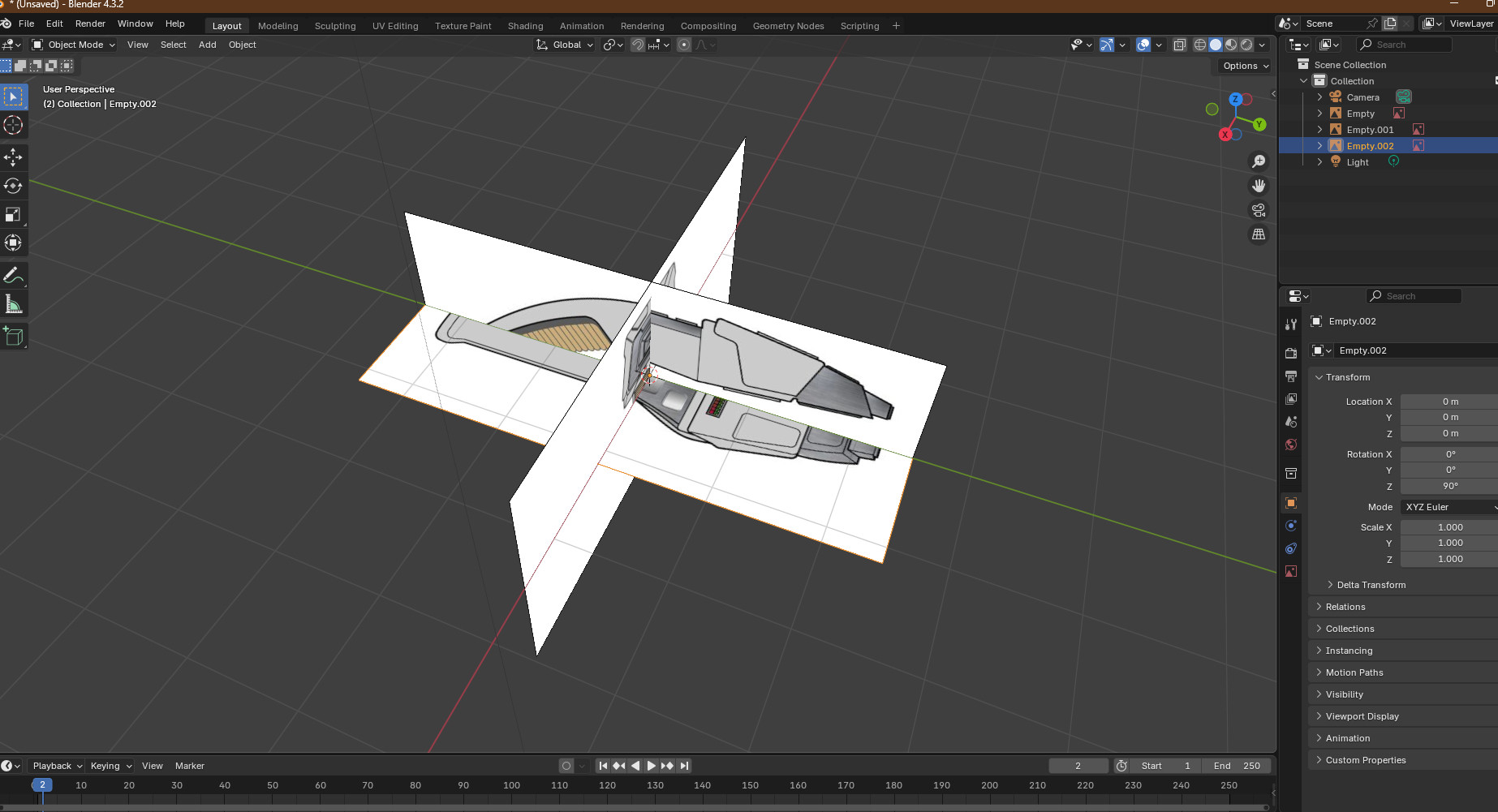Click the red X axis gizmo ball

tap(1225, 135)
